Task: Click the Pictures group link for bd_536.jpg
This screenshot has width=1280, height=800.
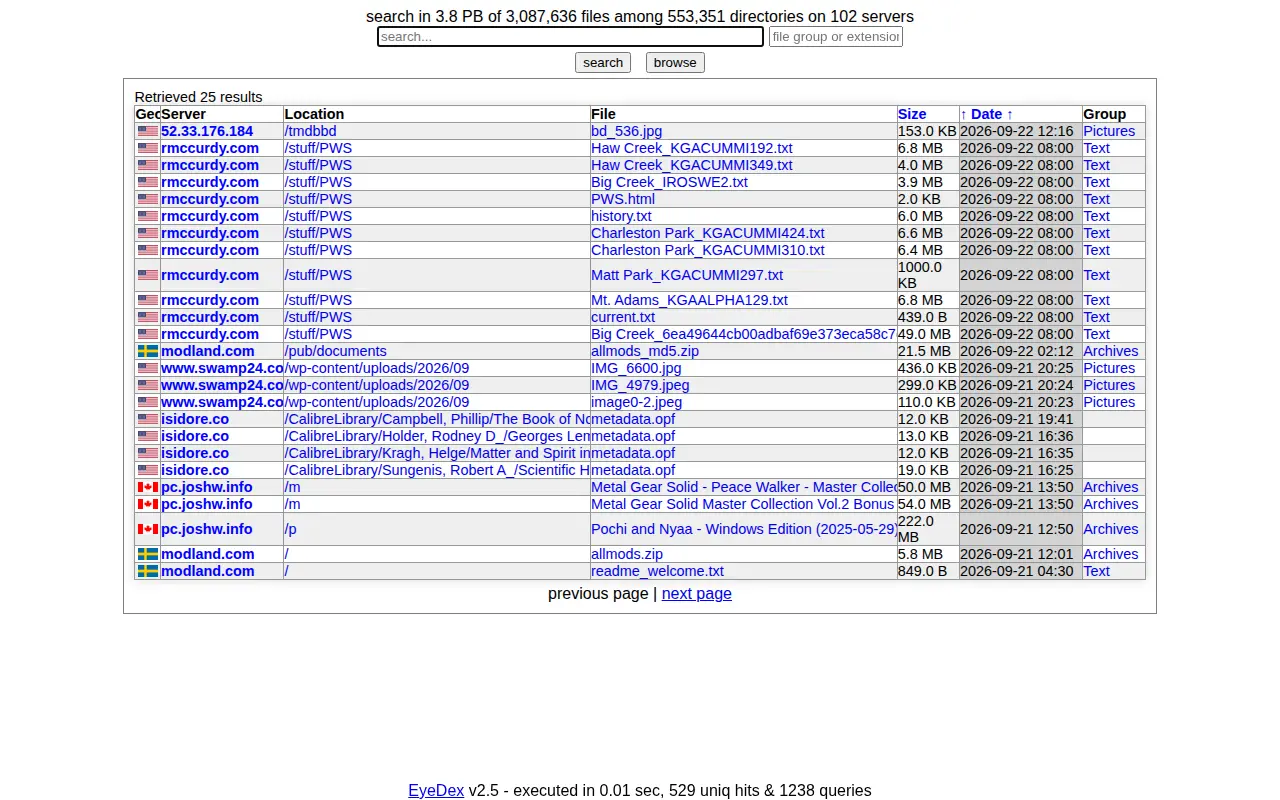Action: tap(1109, 131)
